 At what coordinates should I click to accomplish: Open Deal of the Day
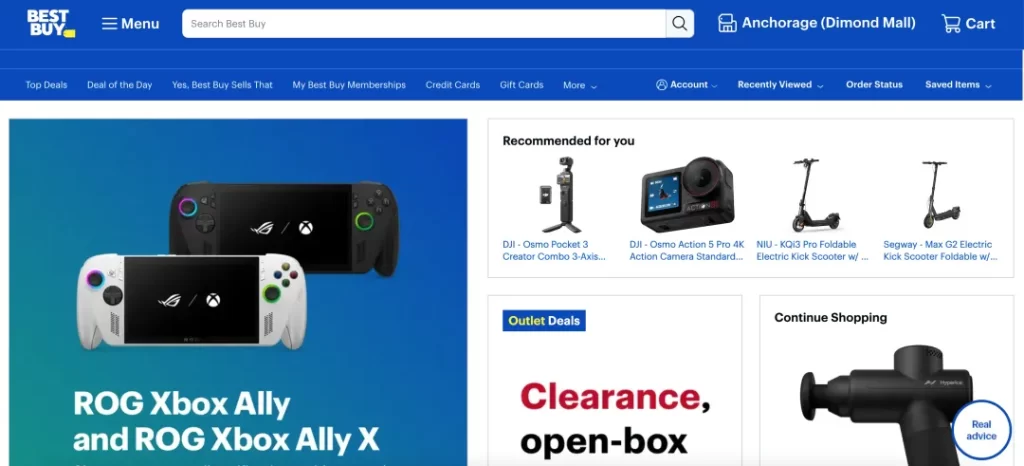coord(120,85)
